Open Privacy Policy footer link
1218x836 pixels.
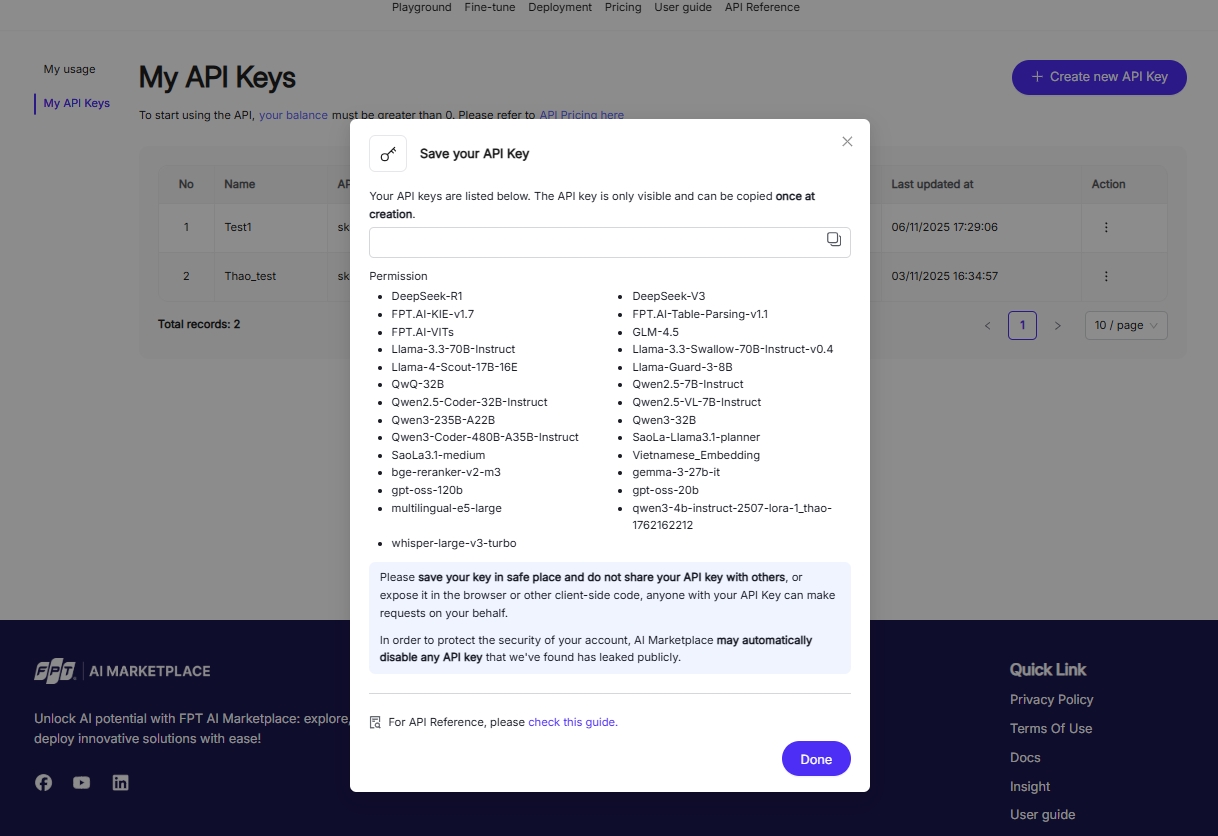(x=1051, y=700)
